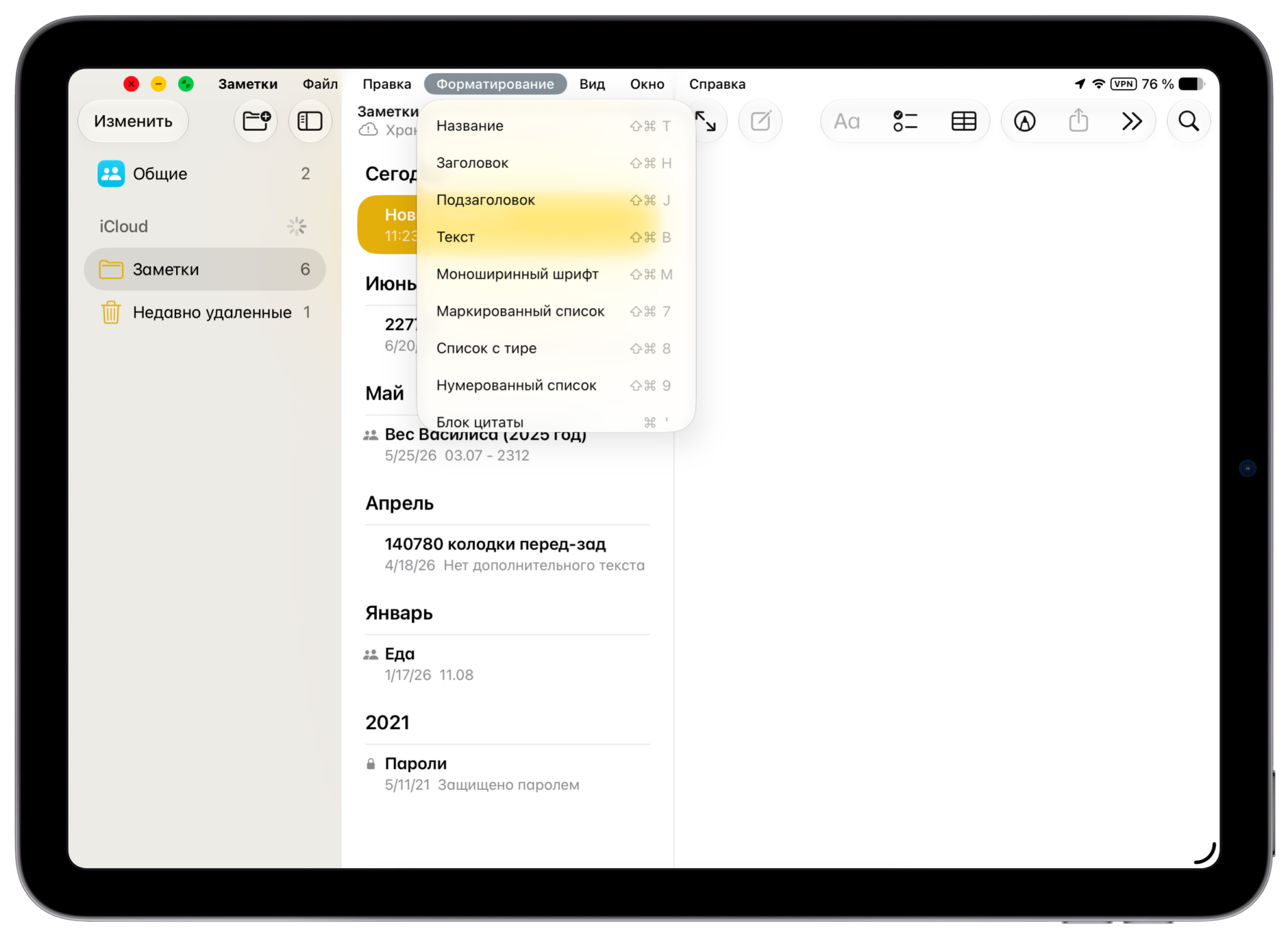This screenshot has height=936, width=1288.
Task: Select Маркированный список option
Action: point(556,311)
